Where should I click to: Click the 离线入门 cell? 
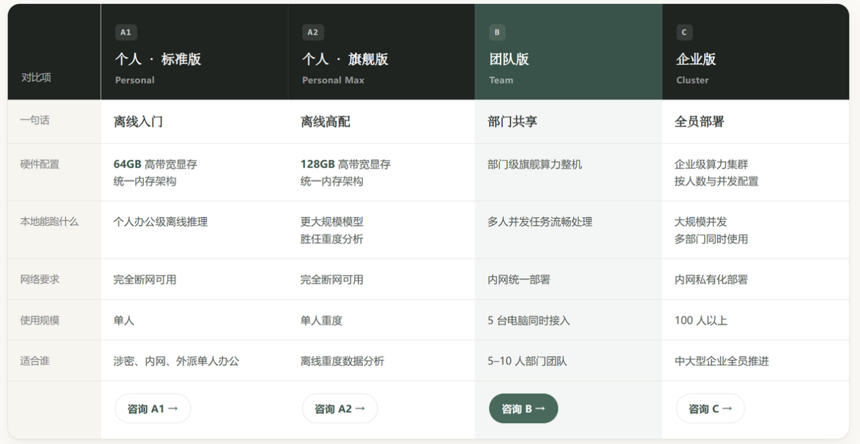click(138, 122)
